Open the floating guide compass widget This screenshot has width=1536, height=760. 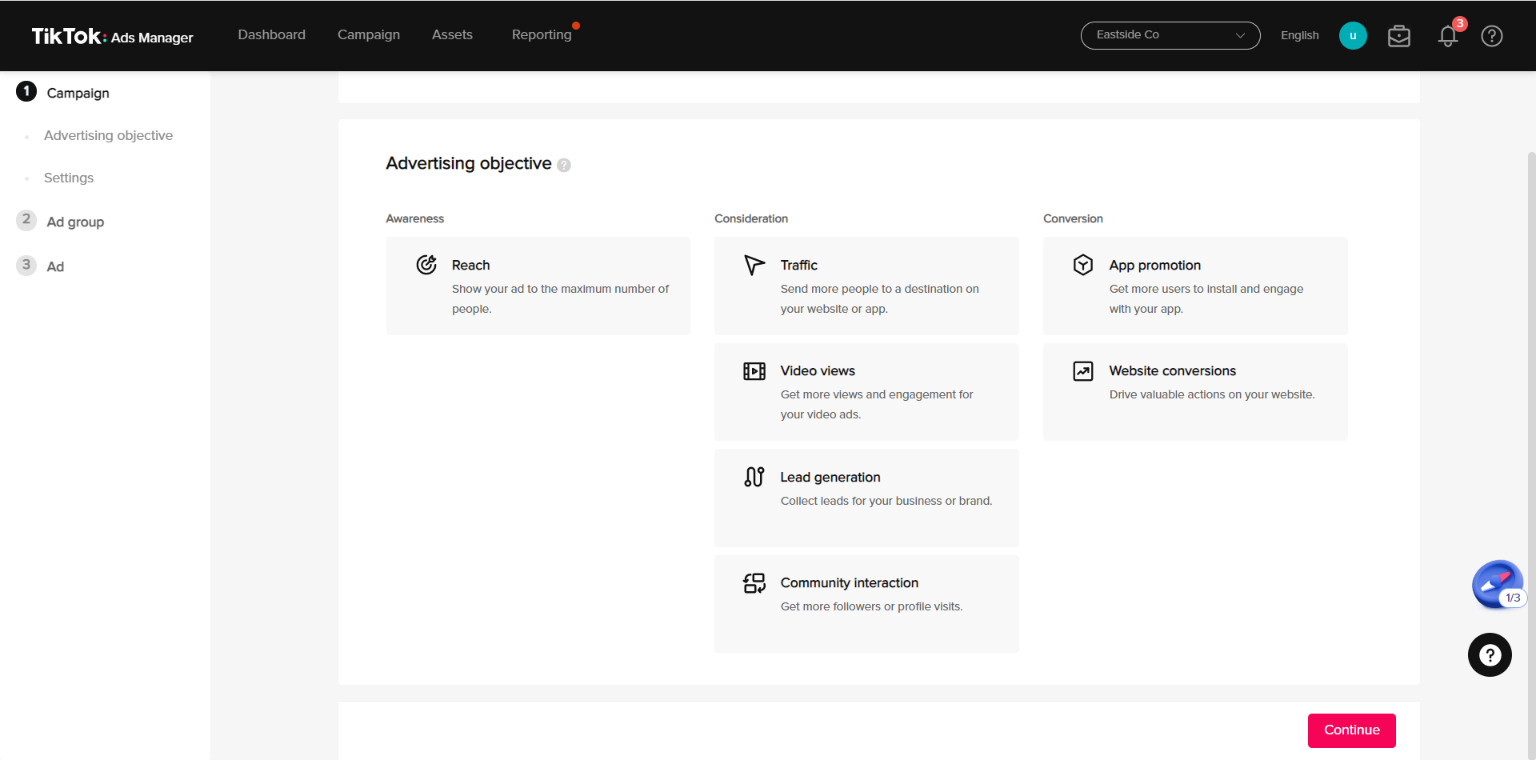tap(1496, 583)
